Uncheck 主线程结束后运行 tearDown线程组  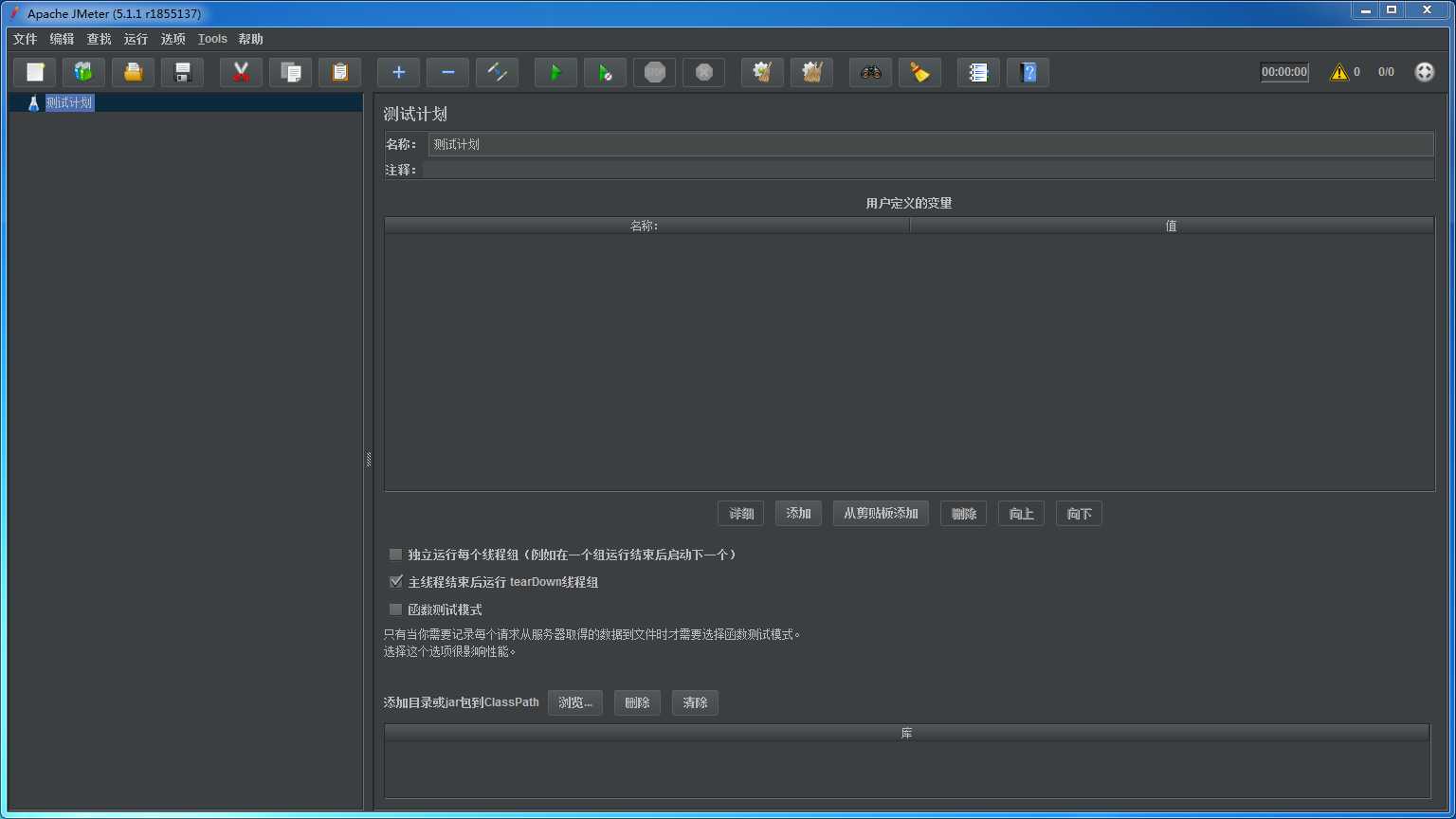coord(396,582)
